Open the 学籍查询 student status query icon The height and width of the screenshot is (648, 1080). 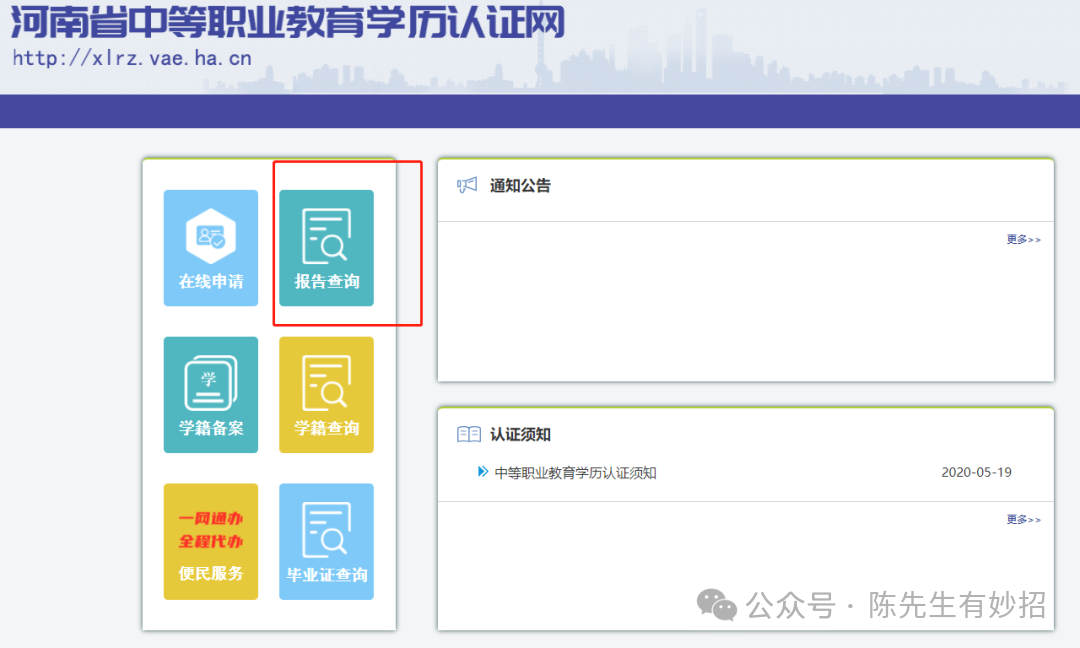coord(326,394)
